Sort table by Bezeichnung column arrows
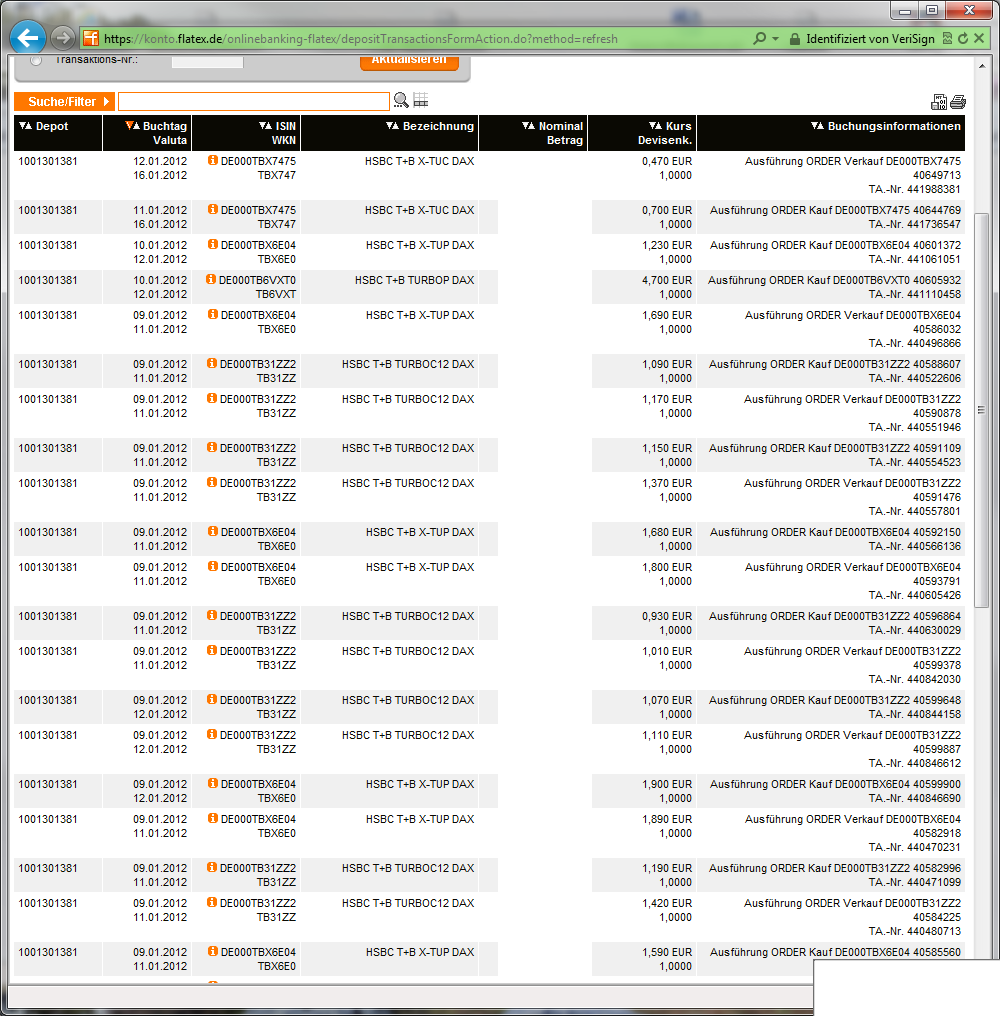This screenshot has width=1000, height=1016. (392, 126)
